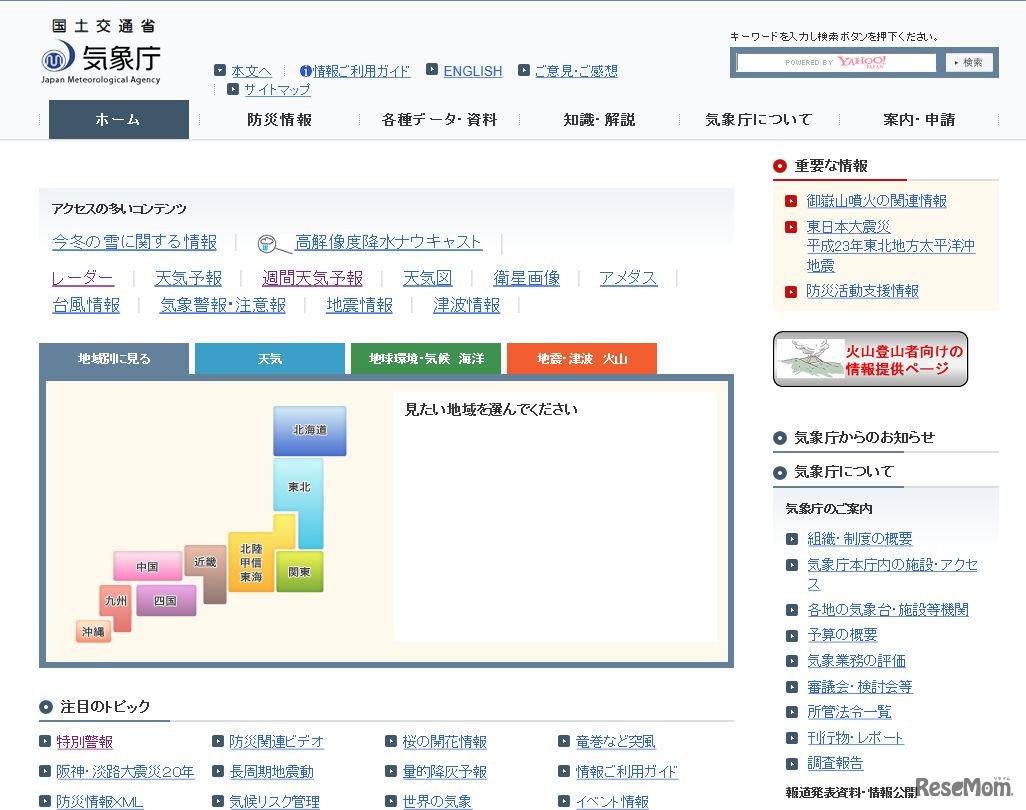Open the 特別警報 topic

[85, 742]
